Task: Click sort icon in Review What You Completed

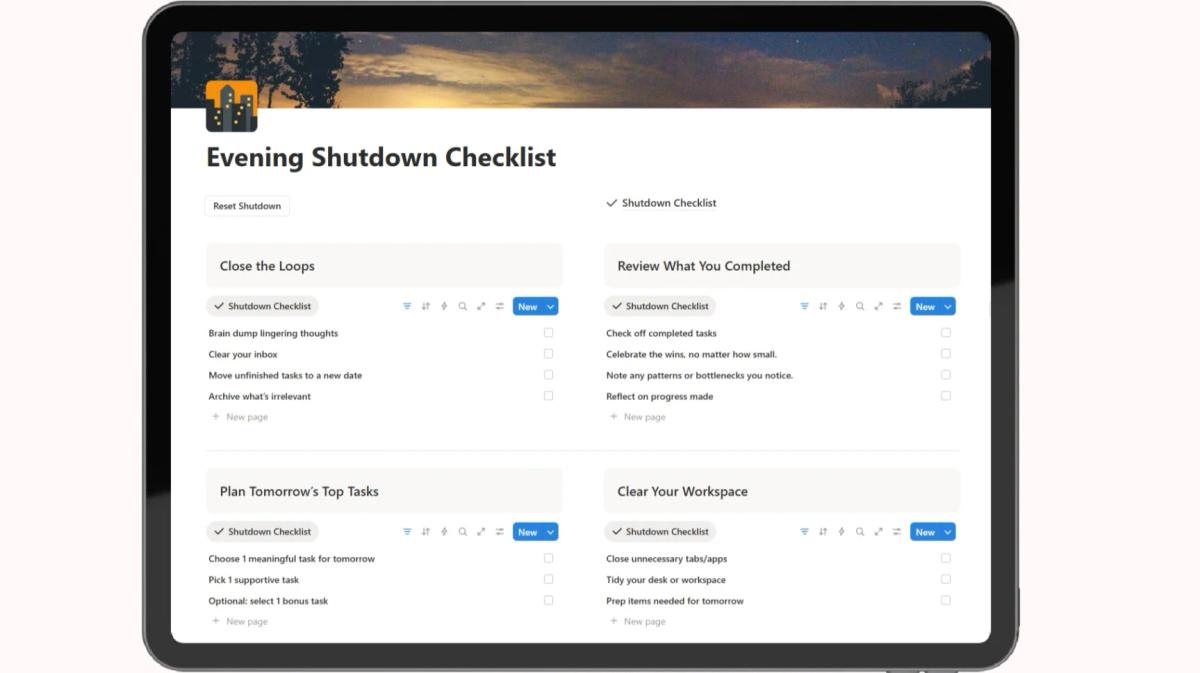Action: [x=823, y=307]
